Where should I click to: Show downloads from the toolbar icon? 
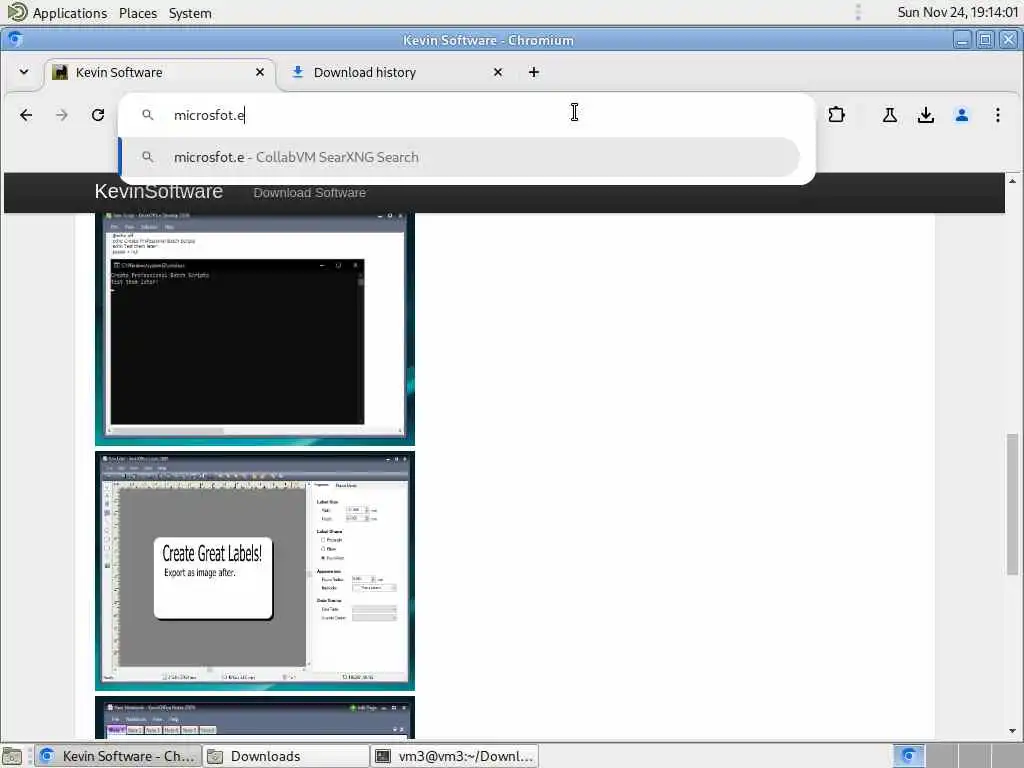925,115
